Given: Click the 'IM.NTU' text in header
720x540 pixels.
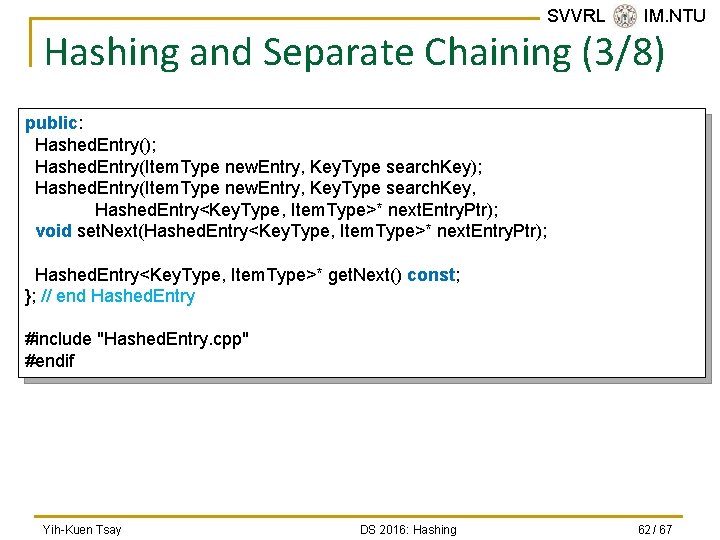Looking at the screenshot, I should click(x=674, y=16).
